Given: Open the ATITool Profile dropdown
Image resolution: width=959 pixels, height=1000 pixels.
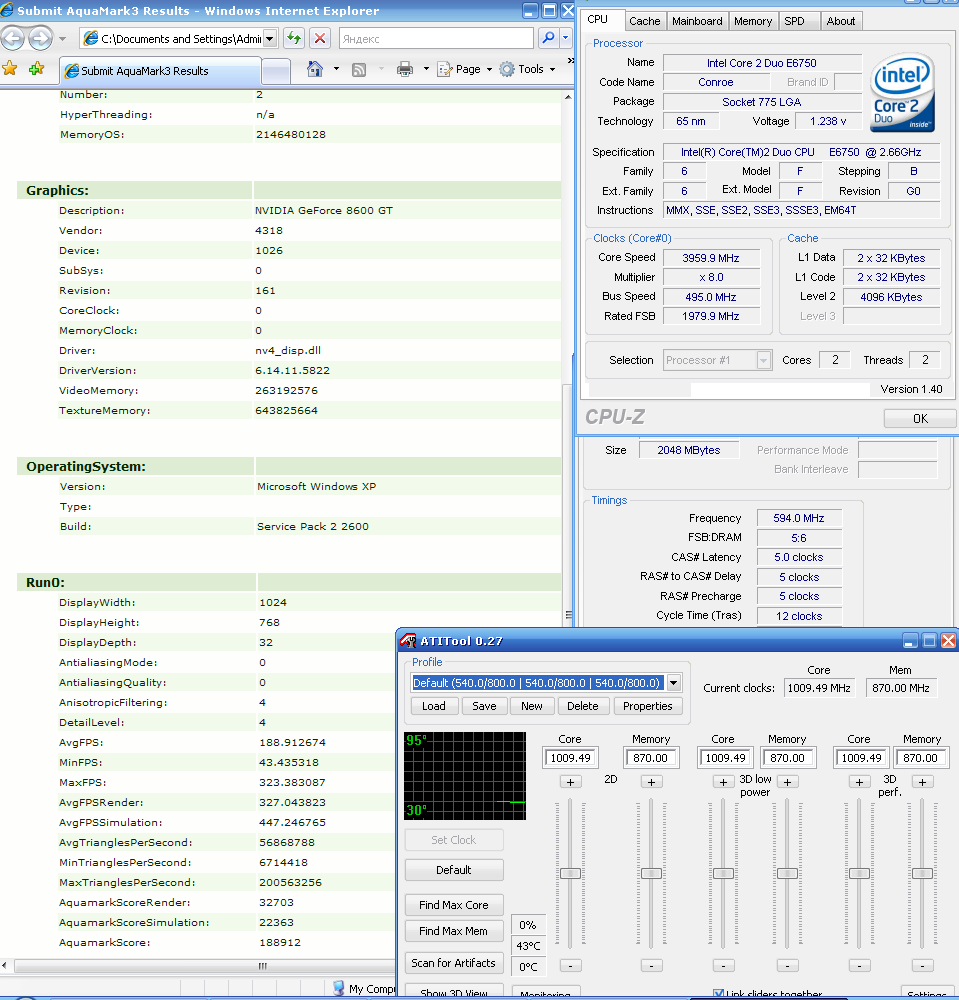Looking at the screenshot, I should (673, 683).
